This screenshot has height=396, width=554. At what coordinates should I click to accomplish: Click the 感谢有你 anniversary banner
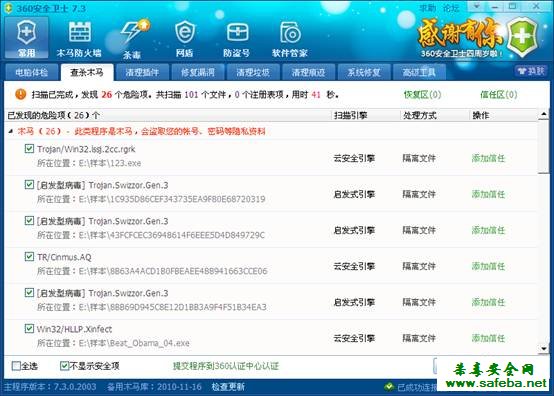(460, 38)
